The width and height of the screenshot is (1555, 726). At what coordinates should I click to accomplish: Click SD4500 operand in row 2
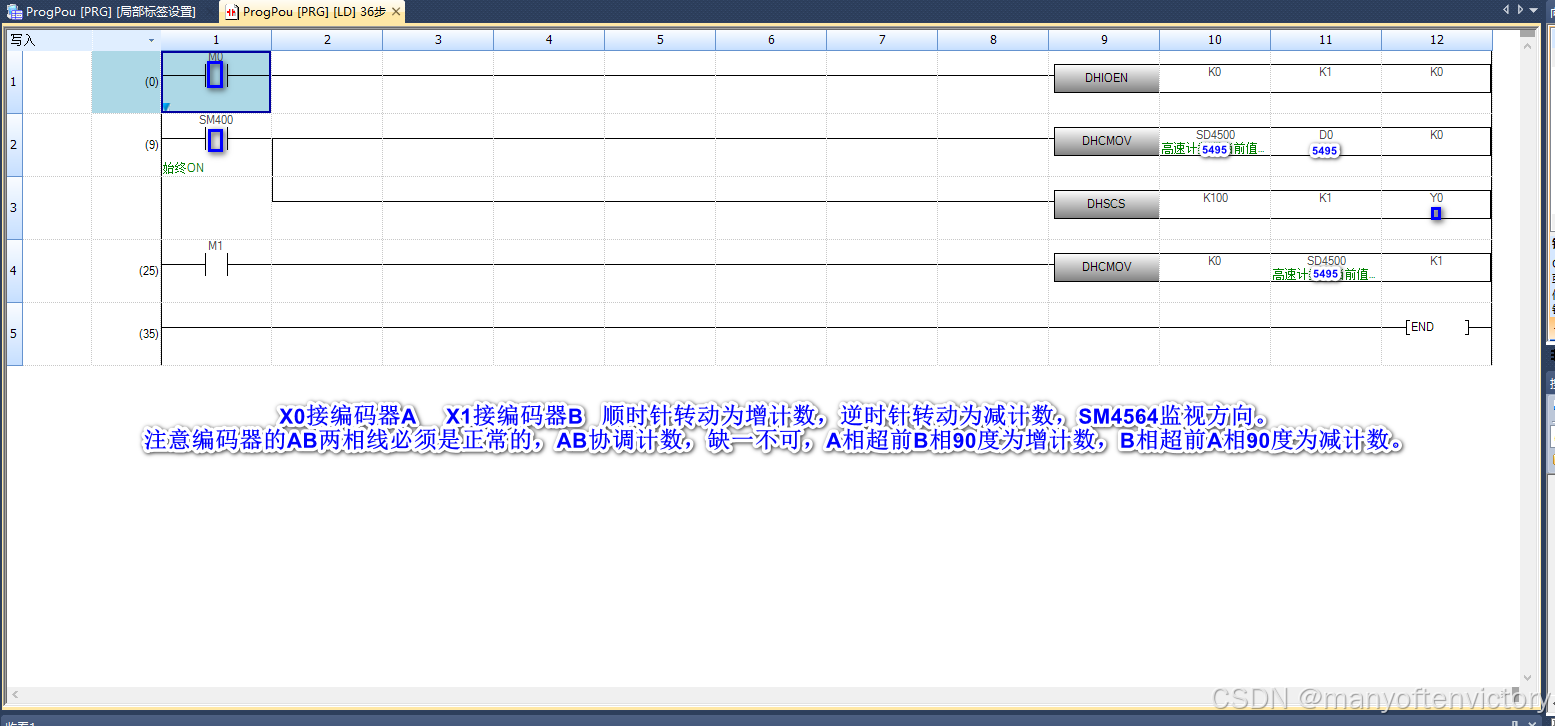click(1215, 135)
